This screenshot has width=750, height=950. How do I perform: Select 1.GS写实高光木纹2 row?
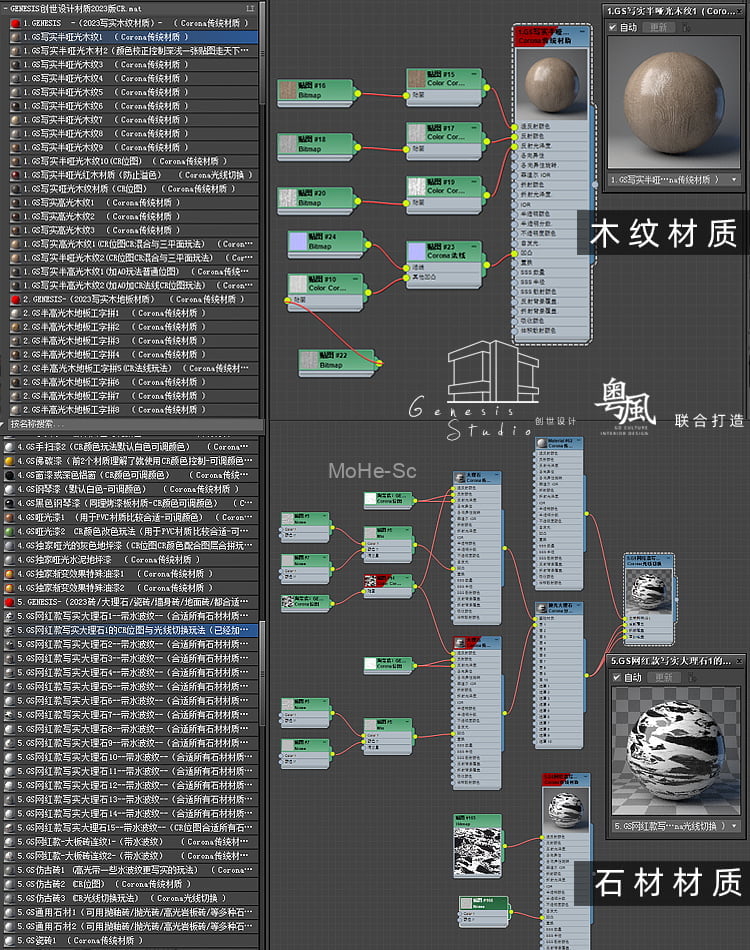pyautogui.click(x=134, y=216)
